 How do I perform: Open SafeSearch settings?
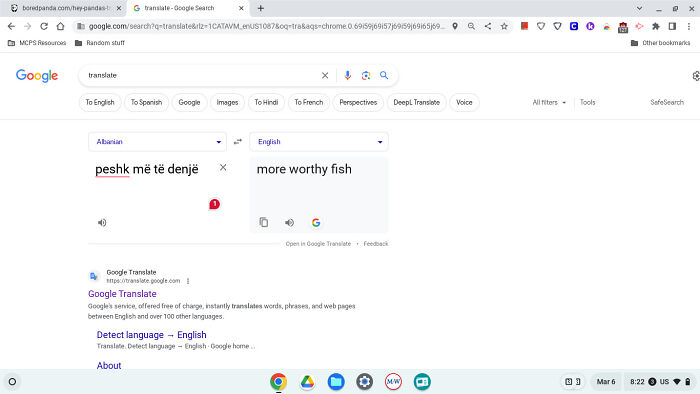[x=667, y=102]
